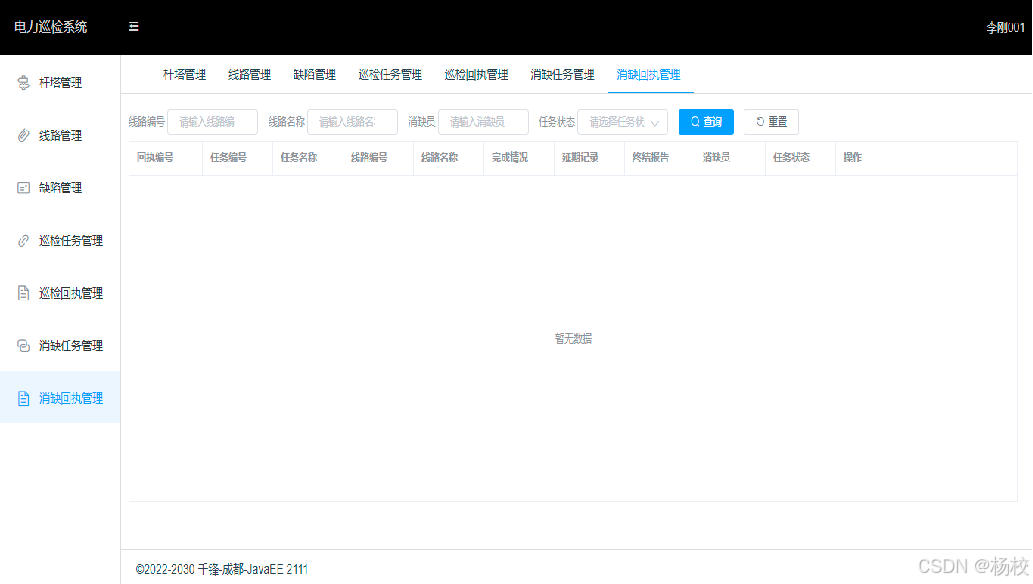The height and width of the screenshot is (584, 1033).
Task: Select the 巡检回执管理 document icon
Action: 25,292
